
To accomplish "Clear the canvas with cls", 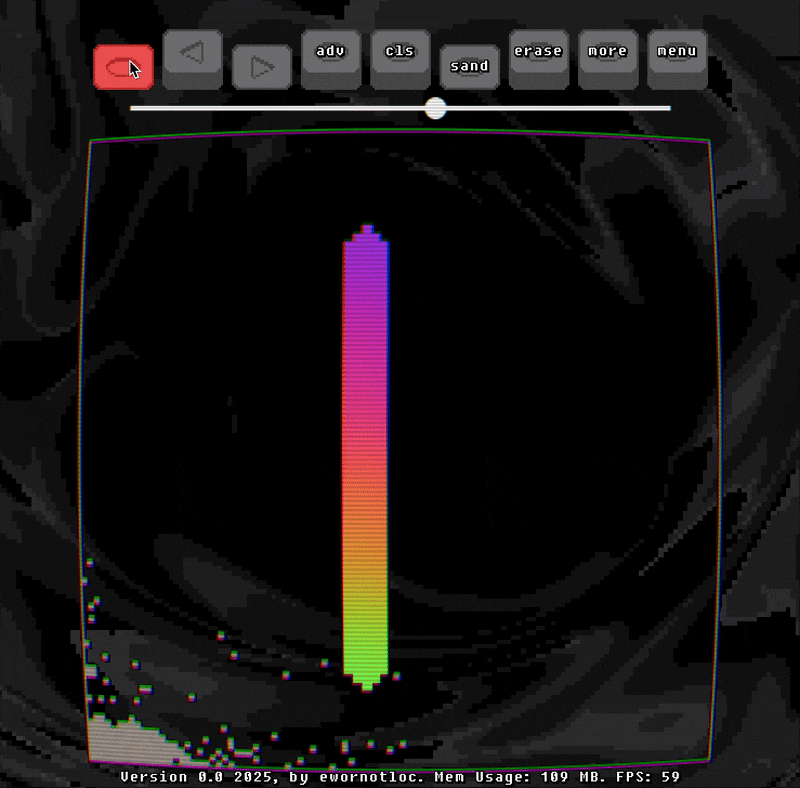I will click(x=400, y=60).
